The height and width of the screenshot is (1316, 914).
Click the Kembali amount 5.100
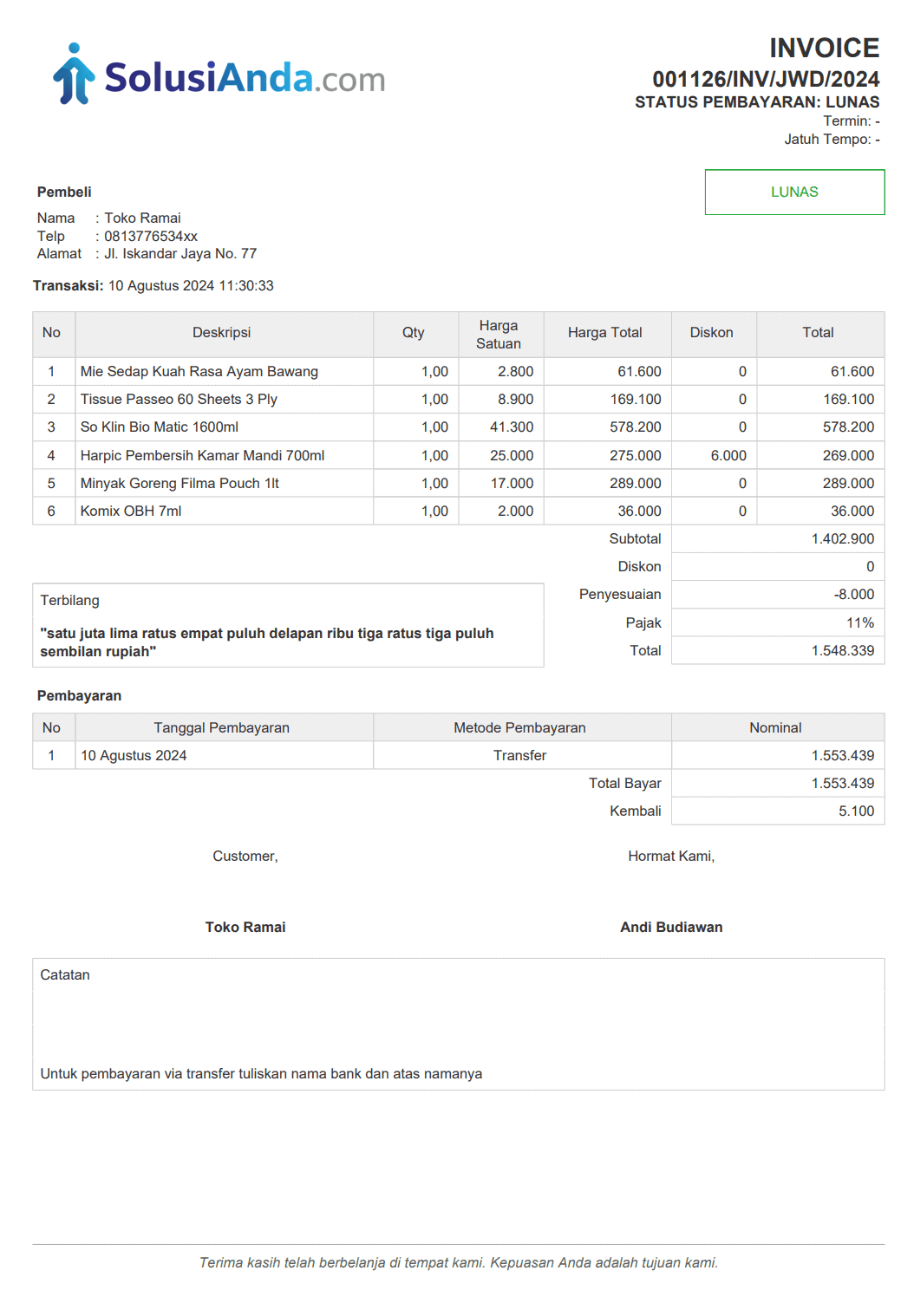[x=856, y=811]
